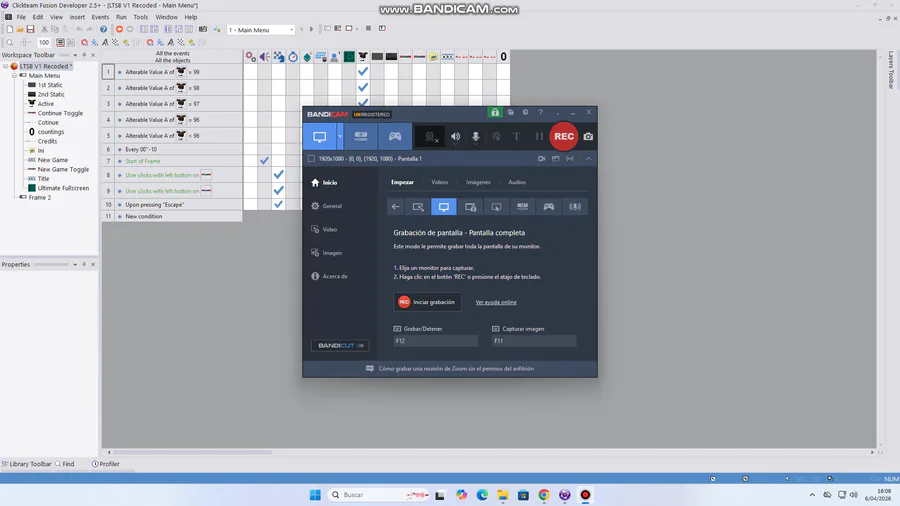Collapse Bandicam panel with chevron up
This screenshot has width=900, height=506.
pyautogui.click(x=588, y=158)
